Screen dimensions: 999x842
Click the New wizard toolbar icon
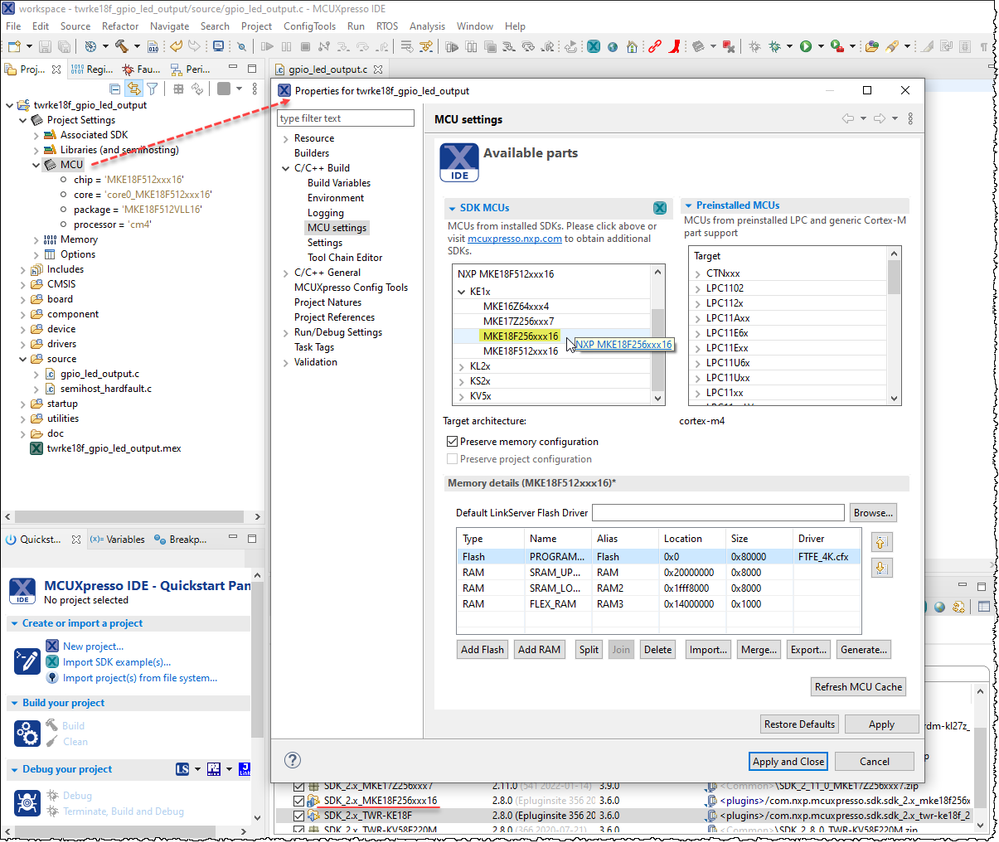click(x=14, y=46)
